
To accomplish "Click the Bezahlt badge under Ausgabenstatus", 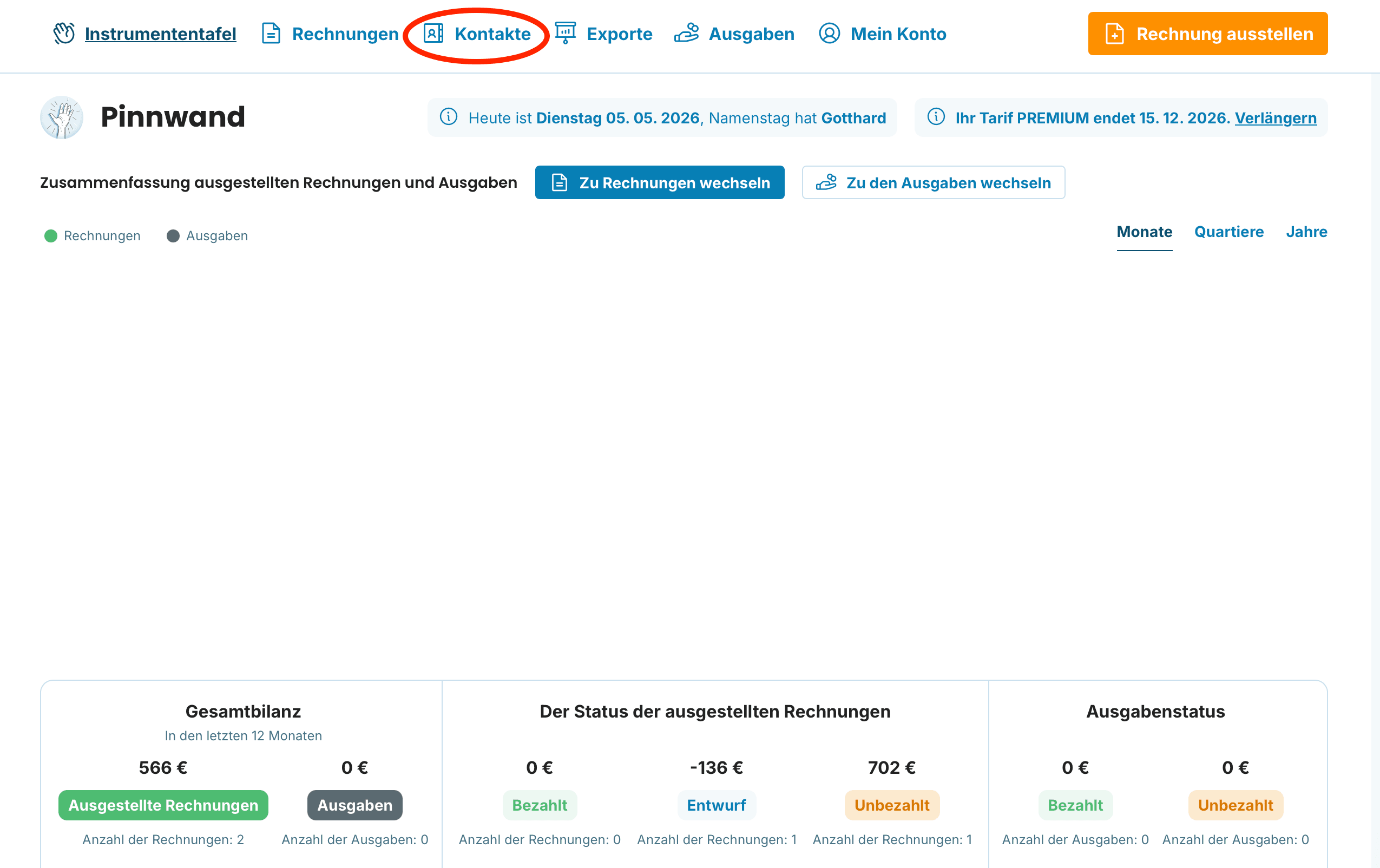I will point(1075,805).
